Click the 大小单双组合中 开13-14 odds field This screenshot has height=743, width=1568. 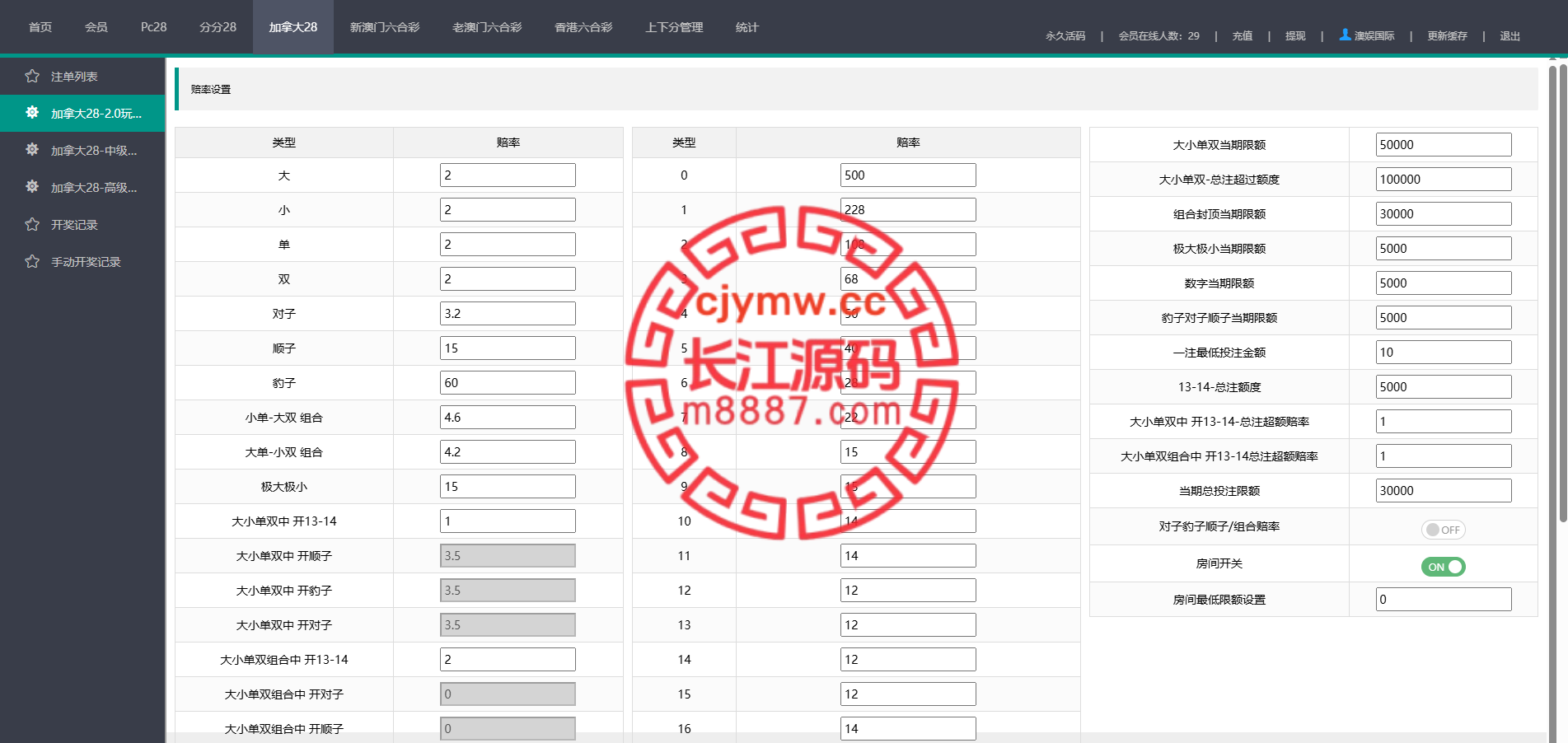click(x=508, y=659)
